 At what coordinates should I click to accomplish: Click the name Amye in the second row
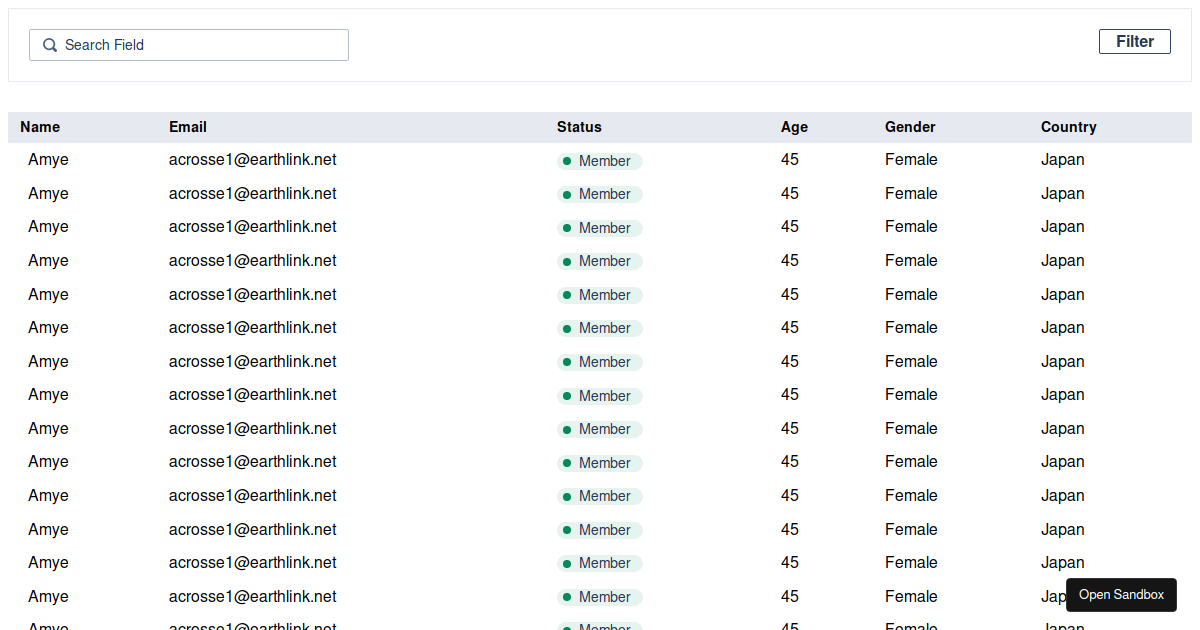48,194
